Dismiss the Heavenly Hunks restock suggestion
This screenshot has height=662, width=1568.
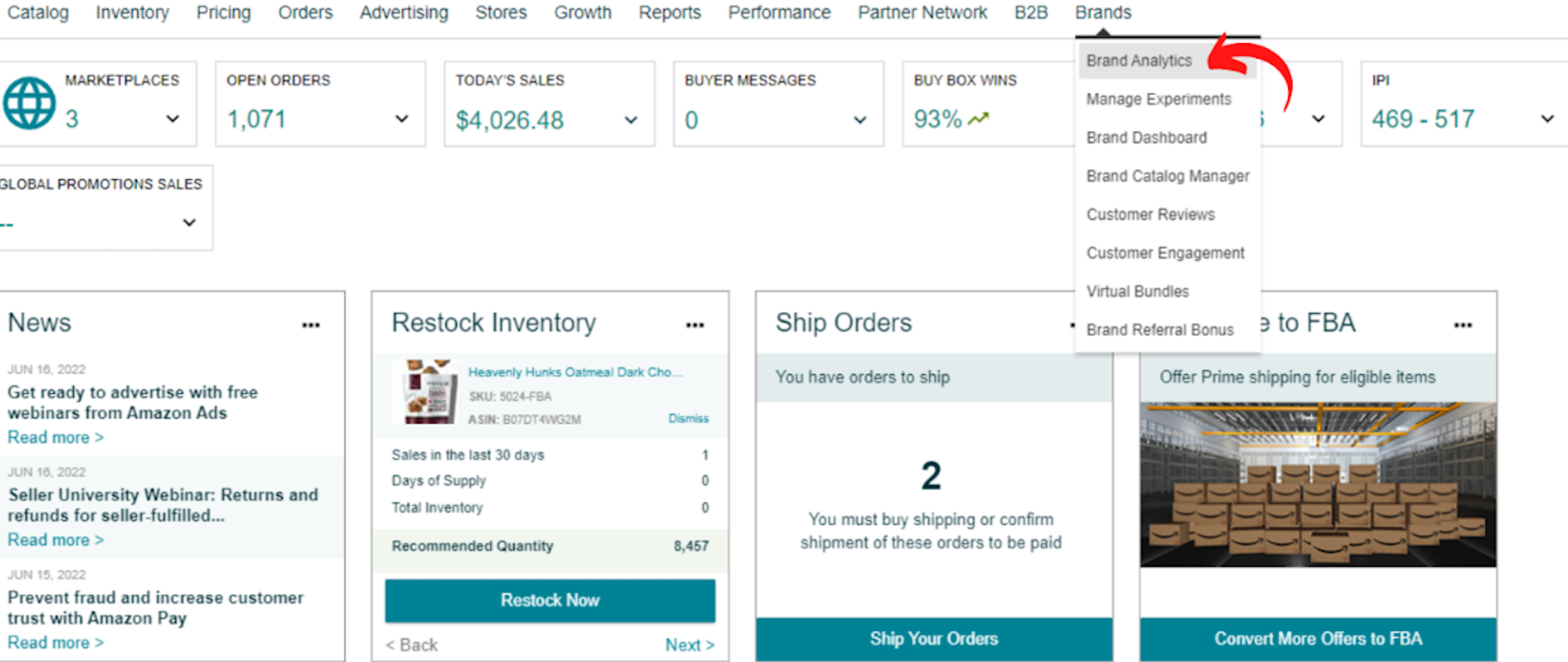tap(688, 419)
